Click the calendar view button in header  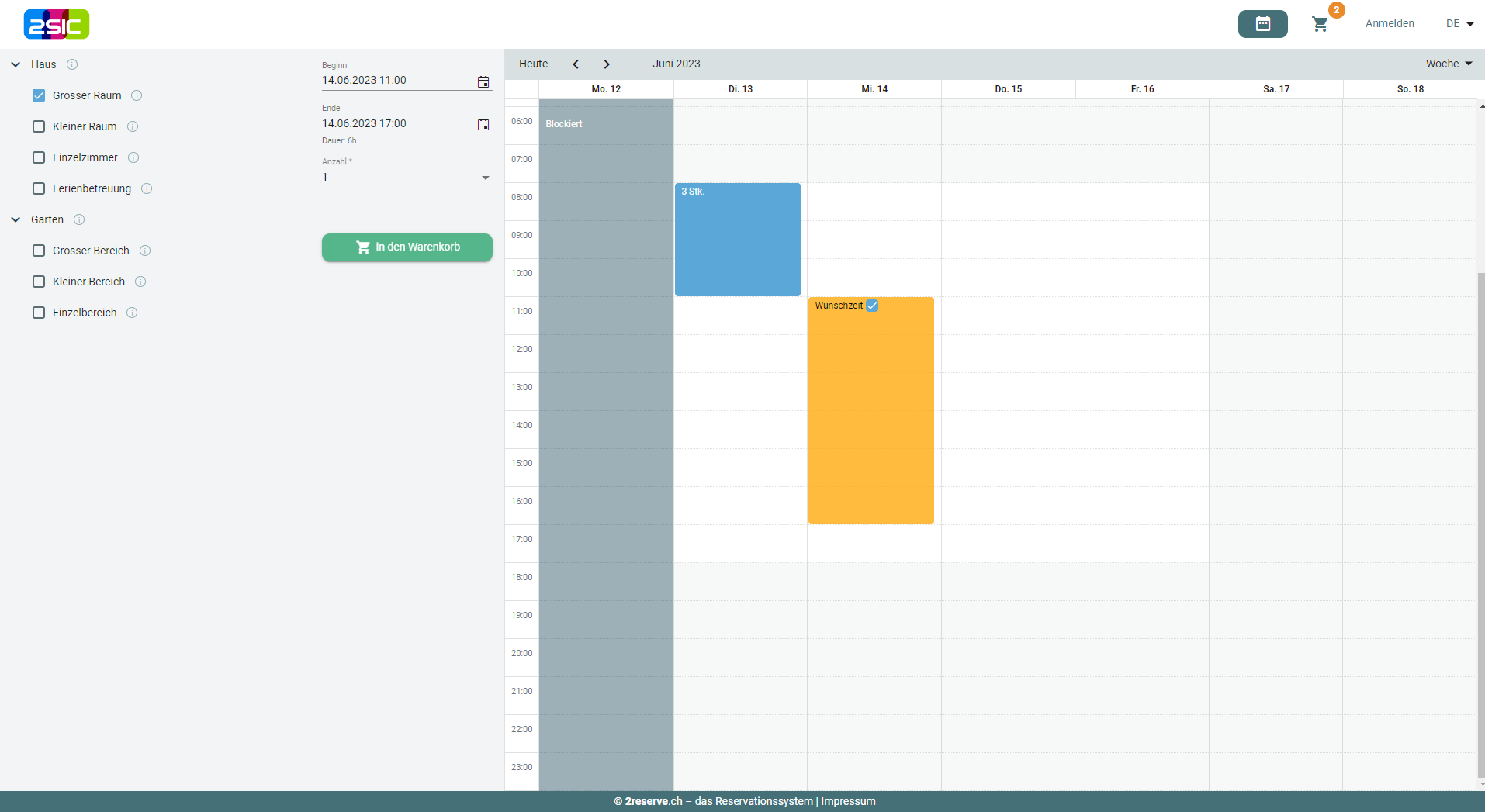click(x=1262, y=24)
